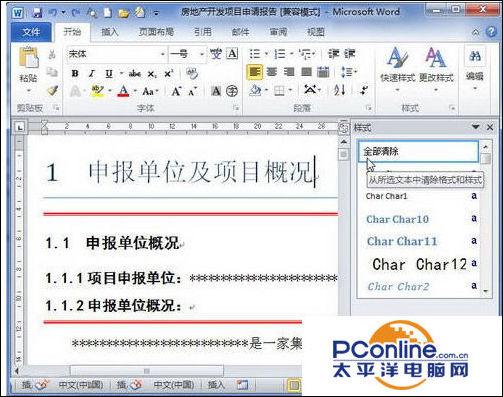
Task: Open the Change Styles menu
Action: click(436, 69)
